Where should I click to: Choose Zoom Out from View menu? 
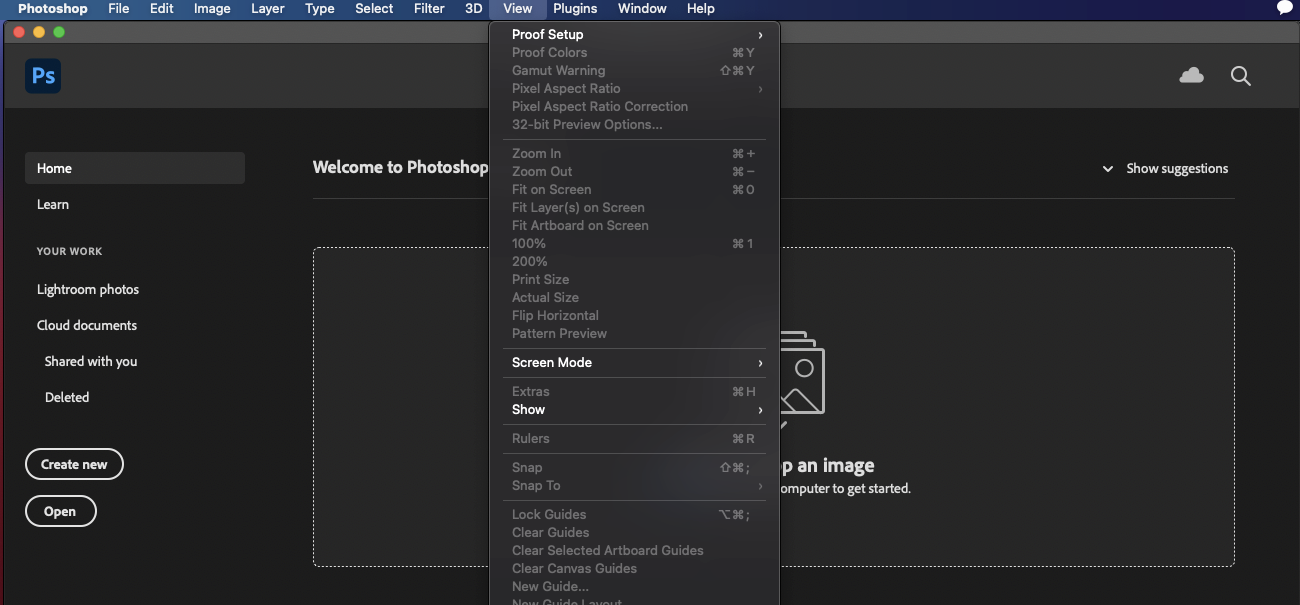[634, 171]
